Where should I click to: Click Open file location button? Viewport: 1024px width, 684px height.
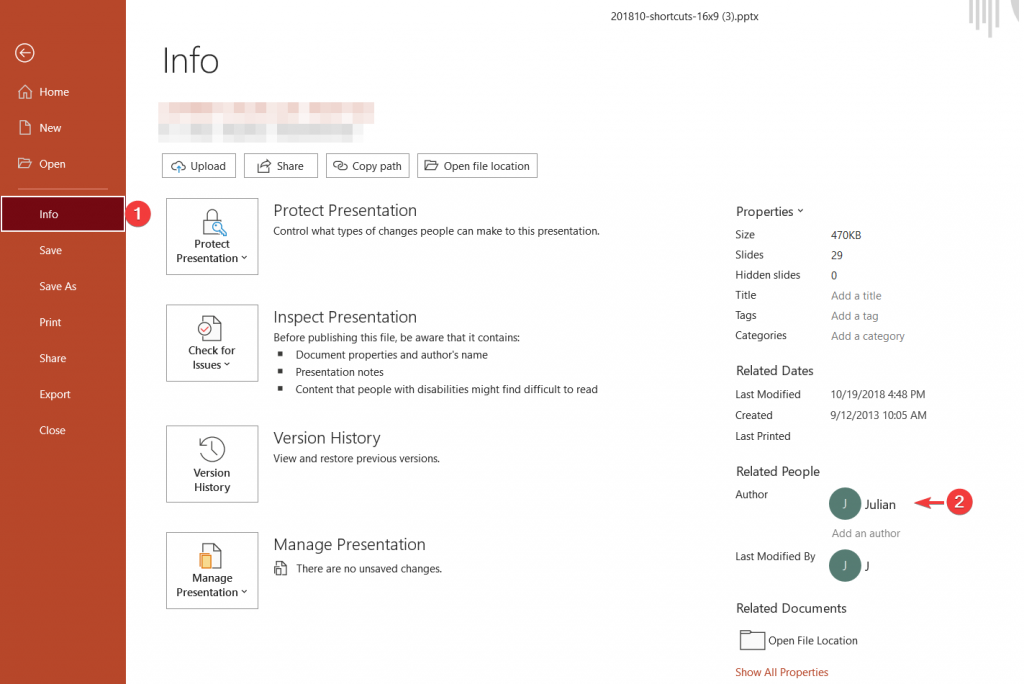coord(477,166)
